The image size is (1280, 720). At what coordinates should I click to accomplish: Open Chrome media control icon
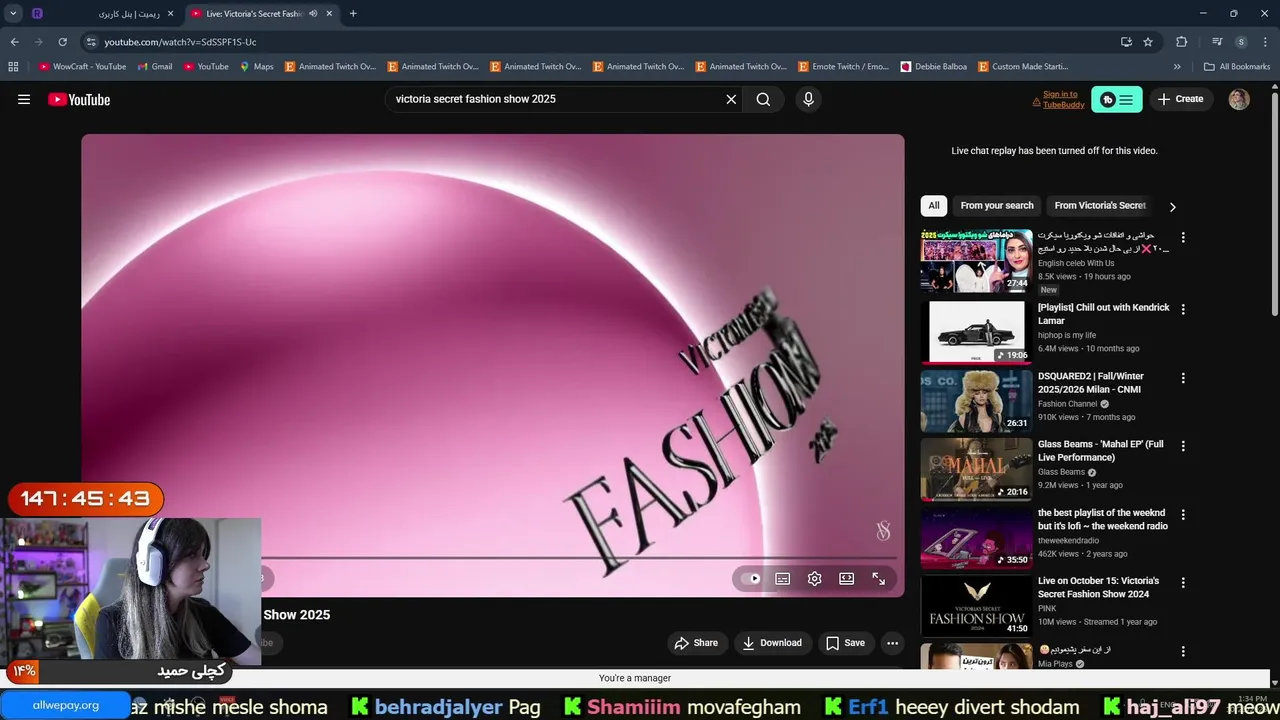click(x=1217, y=42)
